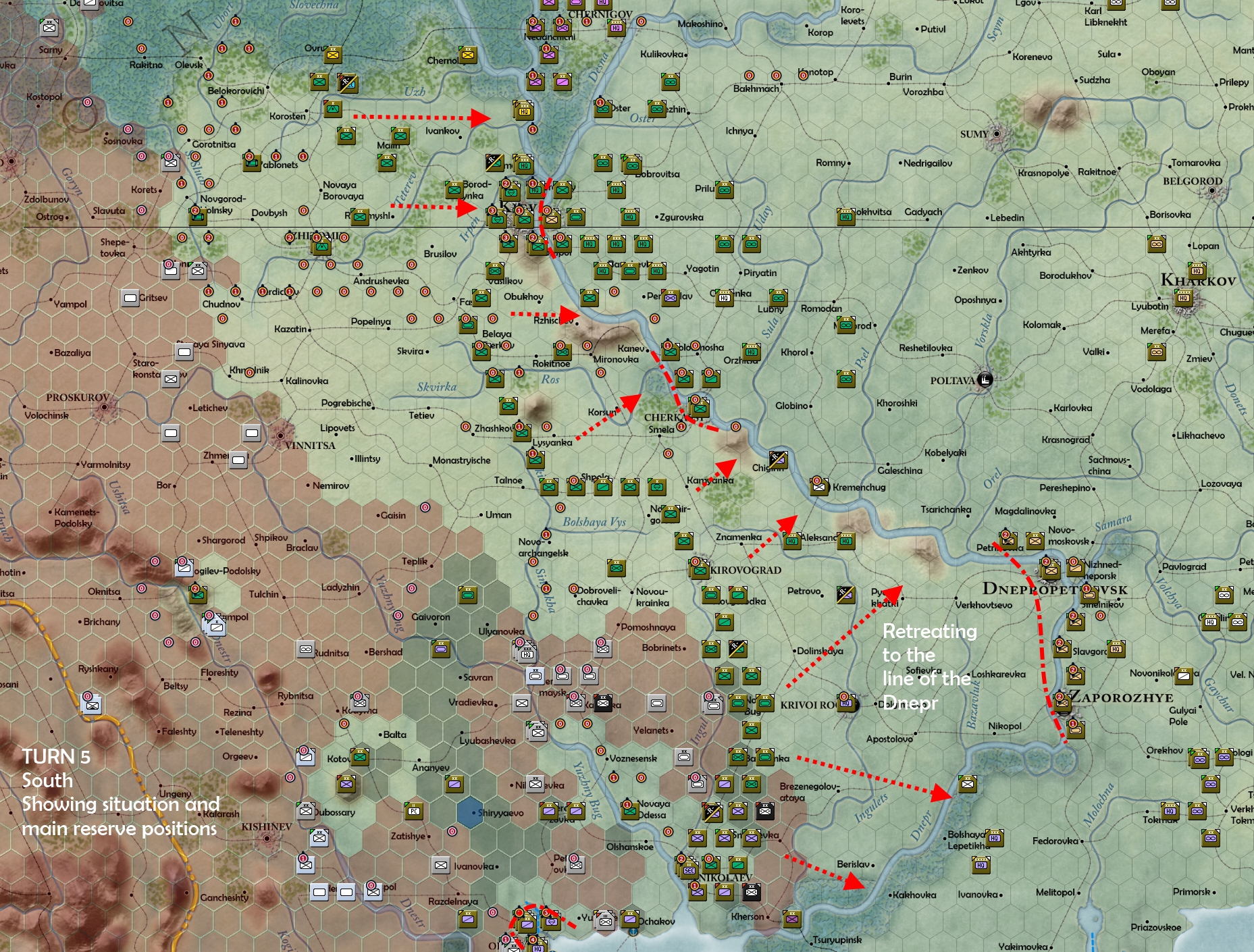The height and width of the screenshot is (952, 1254).
Task: Click the Beltsy town label
Action: 176,686
